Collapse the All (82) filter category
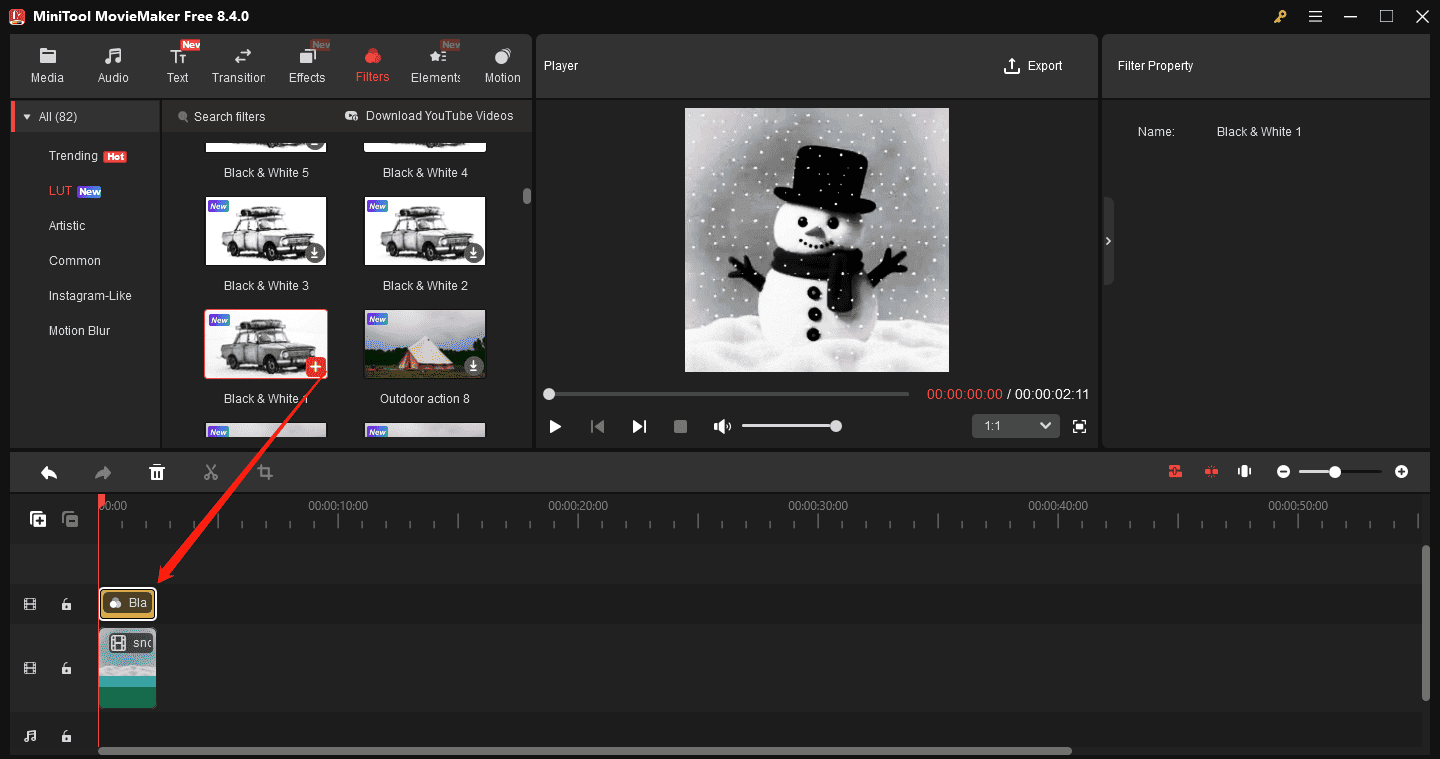Screen dimensions: 1440x759 click(27, 115)
